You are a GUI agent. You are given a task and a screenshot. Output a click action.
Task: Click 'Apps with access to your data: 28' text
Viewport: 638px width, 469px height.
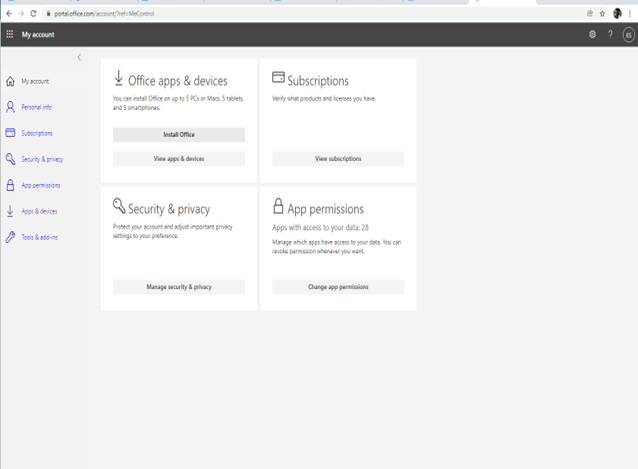pos(321,227)
